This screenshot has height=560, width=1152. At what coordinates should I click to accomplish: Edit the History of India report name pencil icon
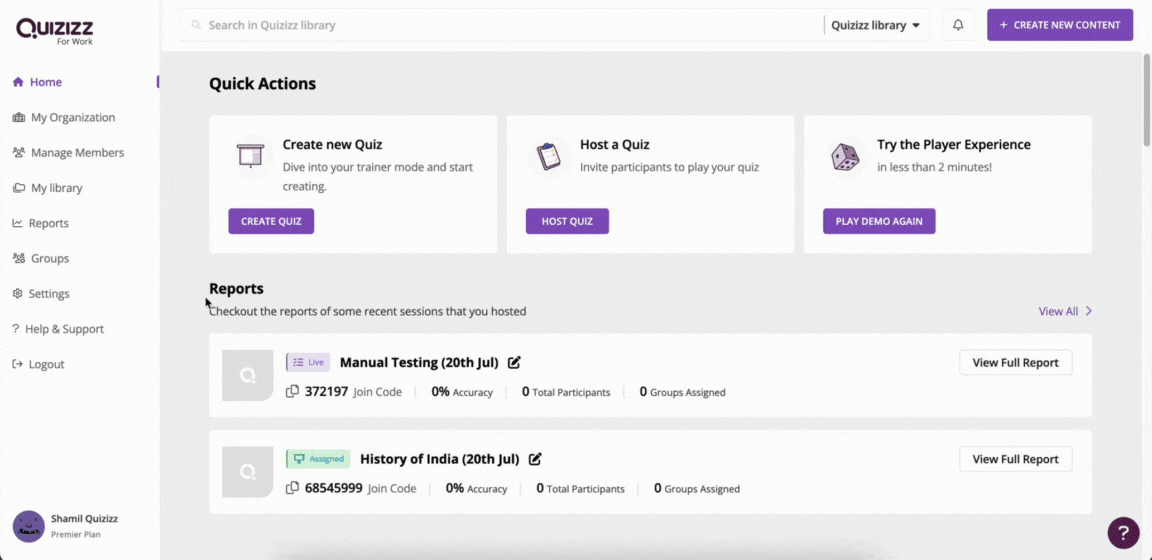(x=536, y=459)
